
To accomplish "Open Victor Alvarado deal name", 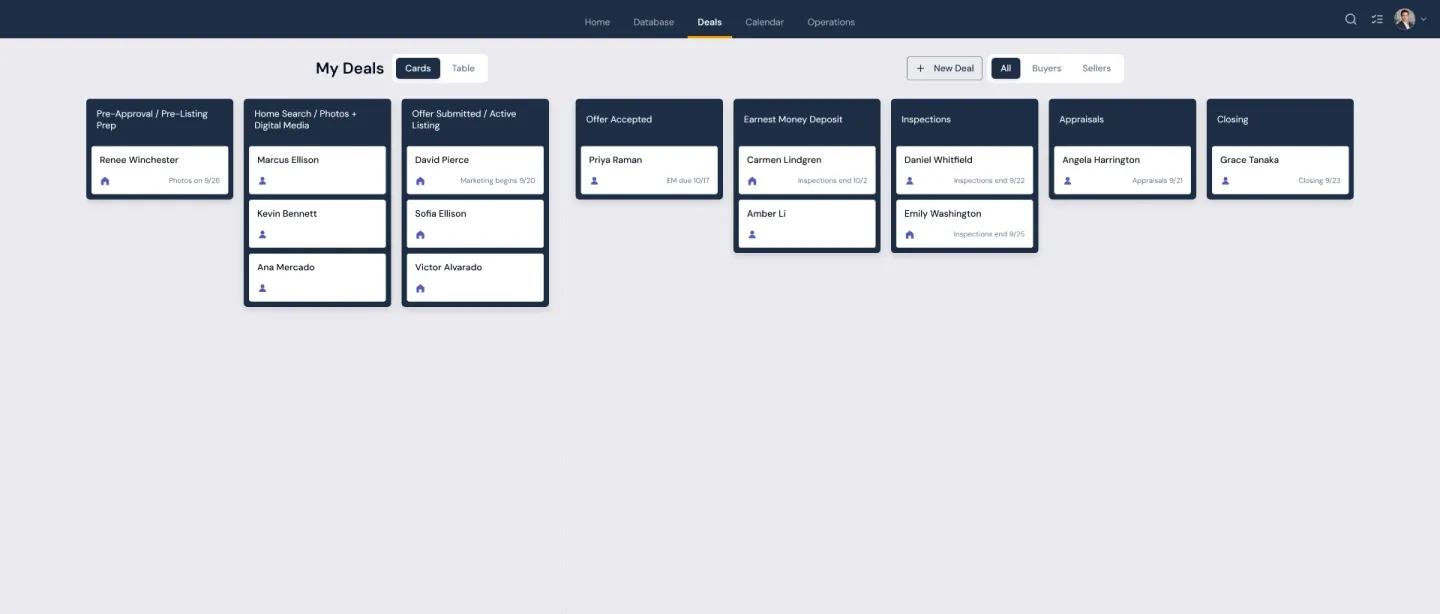I will click(x=448, y=267).
